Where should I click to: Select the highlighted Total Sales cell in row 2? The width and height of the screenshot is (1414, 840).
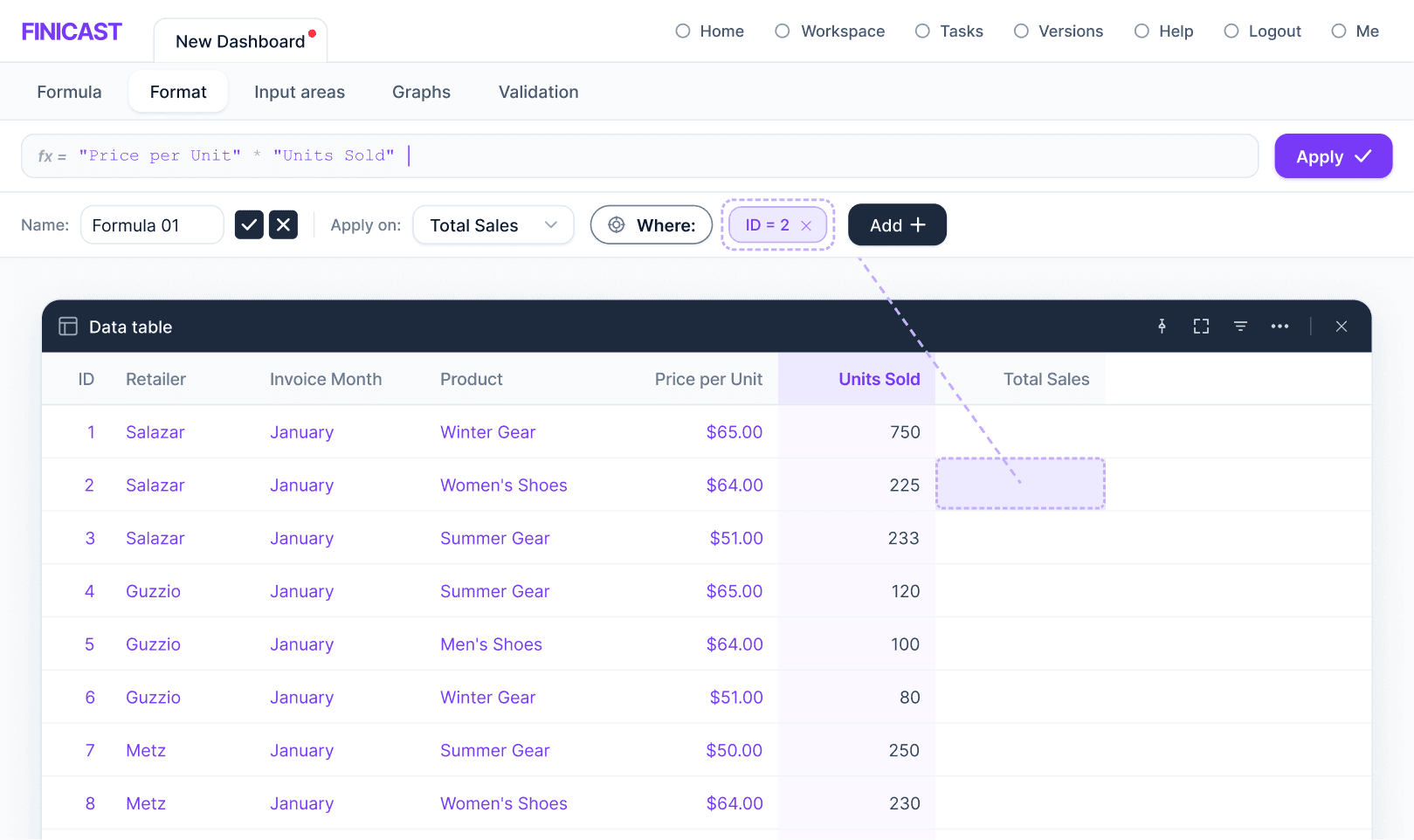1020,484
